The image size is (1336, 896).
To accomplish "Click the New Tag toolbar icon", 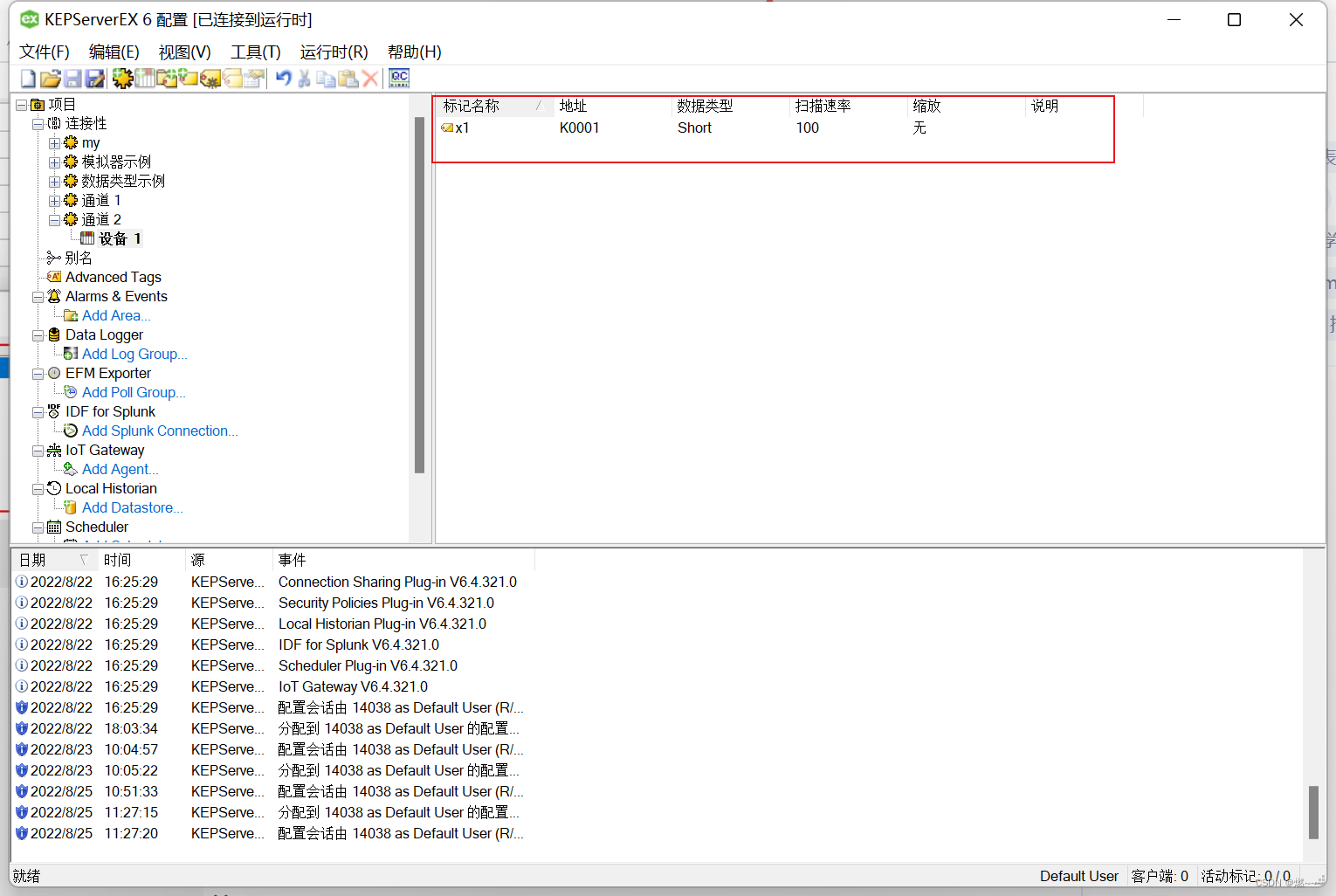I will tap(188, 79).
